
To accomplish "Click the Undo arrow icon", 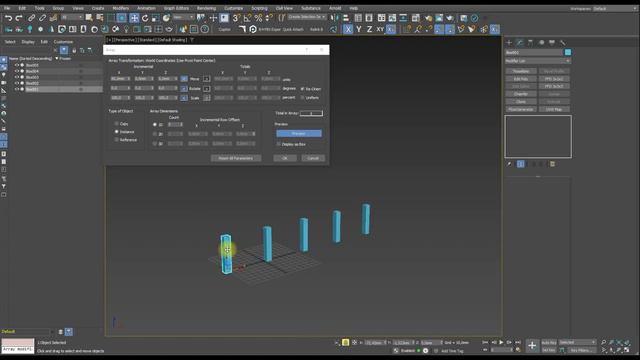I will pos(8,18).
